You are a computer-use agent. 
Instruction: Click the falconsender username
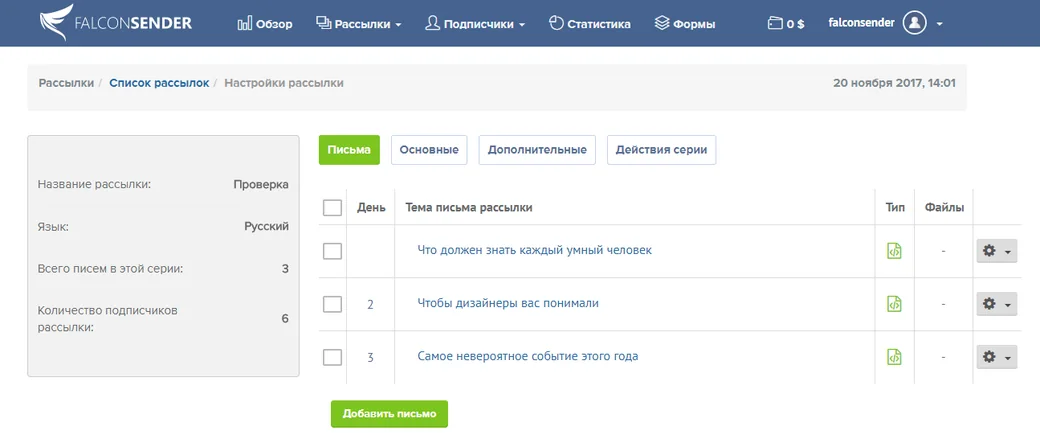coord(862,23)
